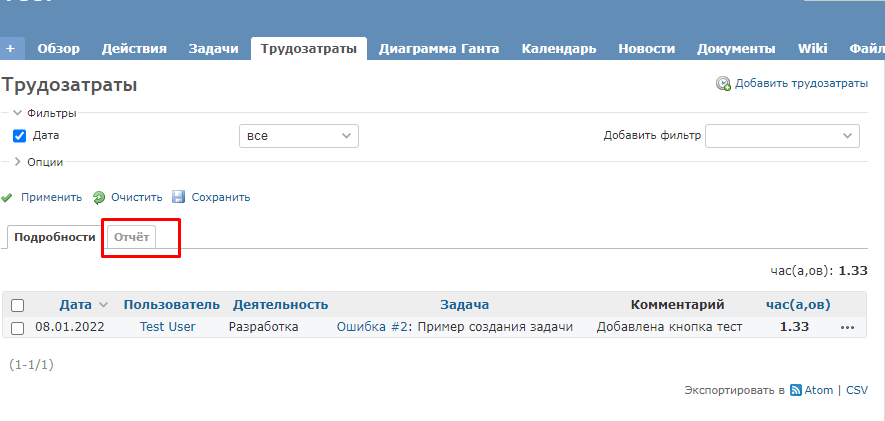885x421 pixels.
Task: Toggle the Дата filter checkbox
Action: click(19, 136)
